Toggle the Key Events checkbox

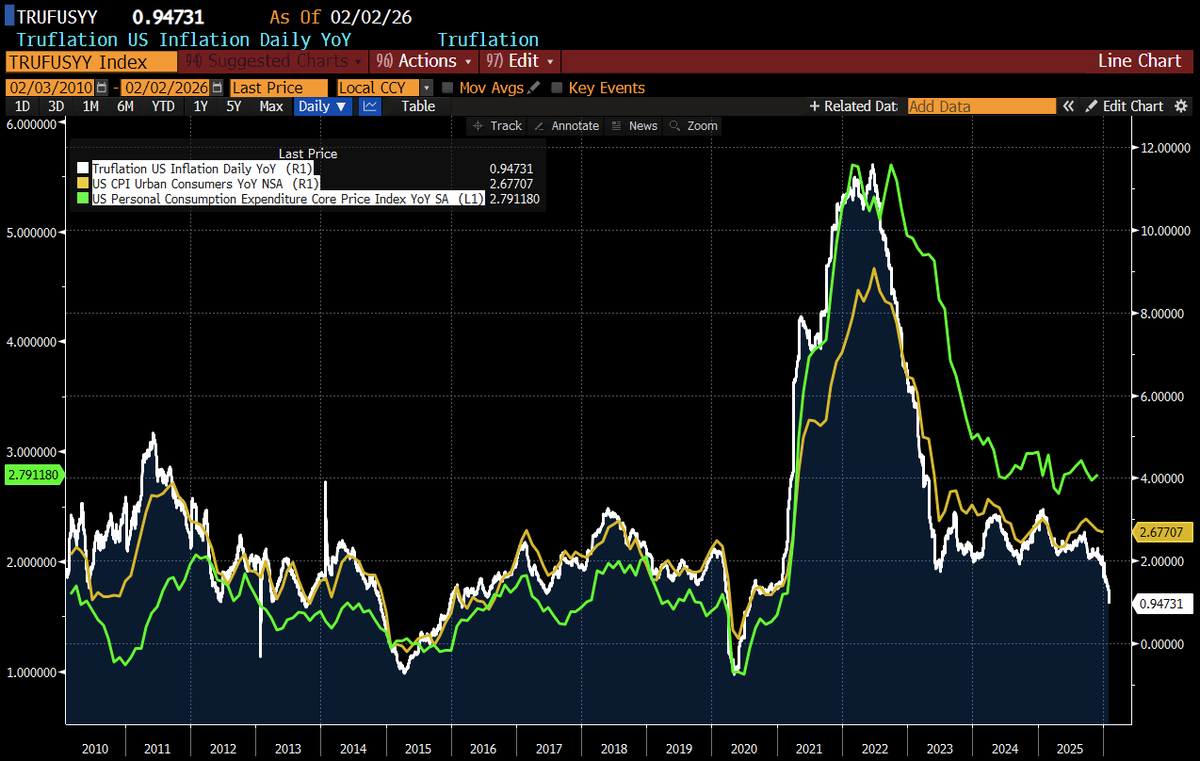click(x=557, y=88)
